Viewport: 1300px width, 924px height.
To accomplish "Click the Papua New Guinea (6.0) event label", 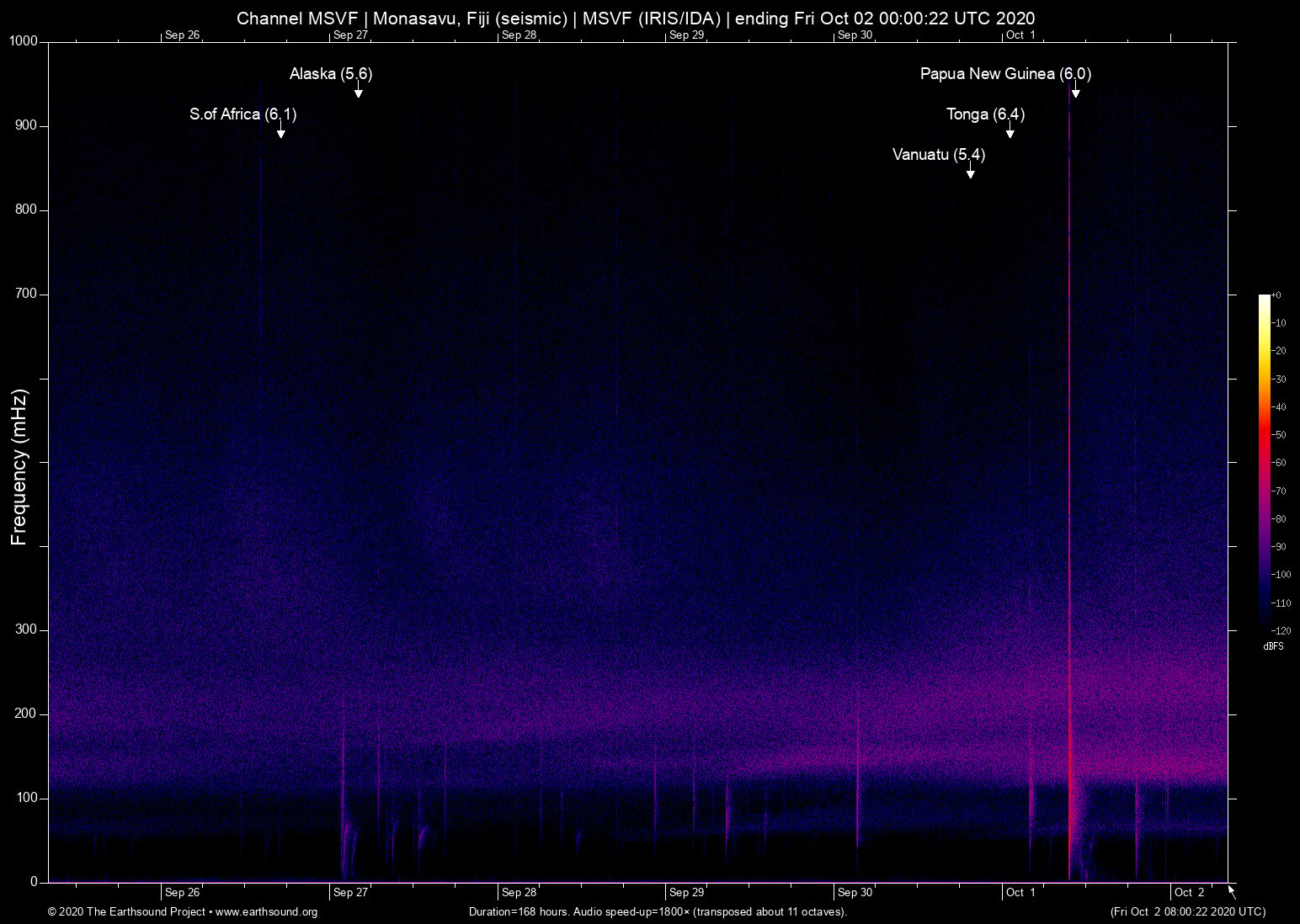I will click(1005, 74).
